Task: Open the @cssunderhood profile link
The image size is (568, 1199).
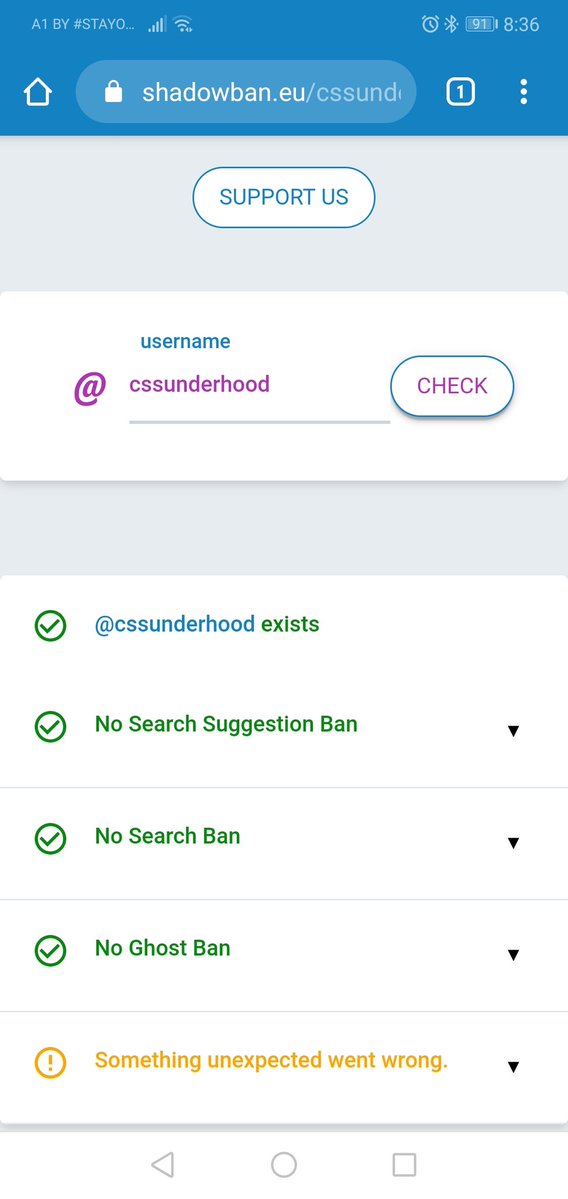Action: 174,625
